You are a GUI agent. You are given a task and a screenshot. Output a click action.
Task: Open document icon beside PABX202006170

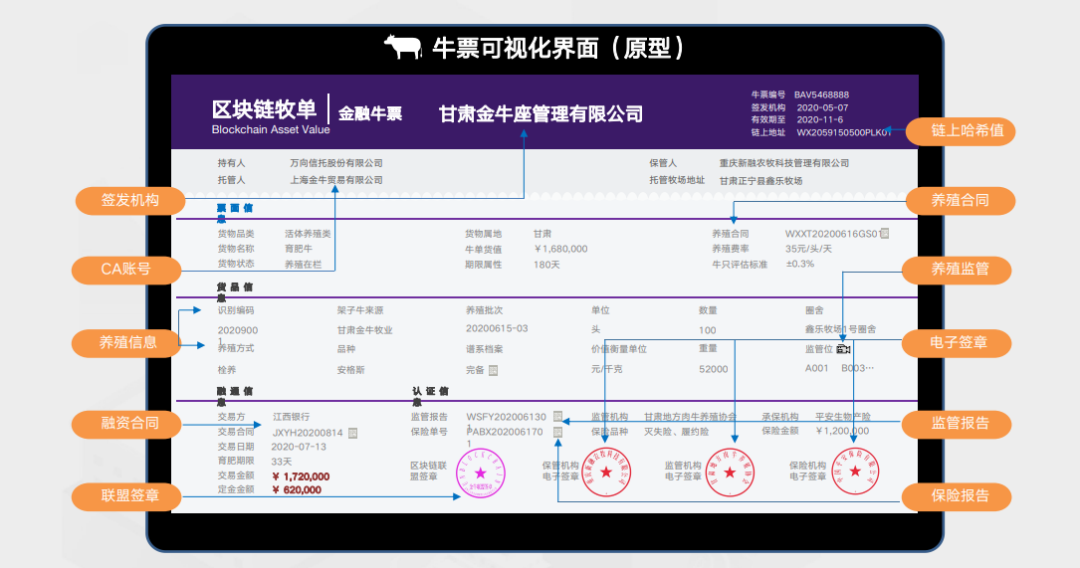[x=558, y=432]
